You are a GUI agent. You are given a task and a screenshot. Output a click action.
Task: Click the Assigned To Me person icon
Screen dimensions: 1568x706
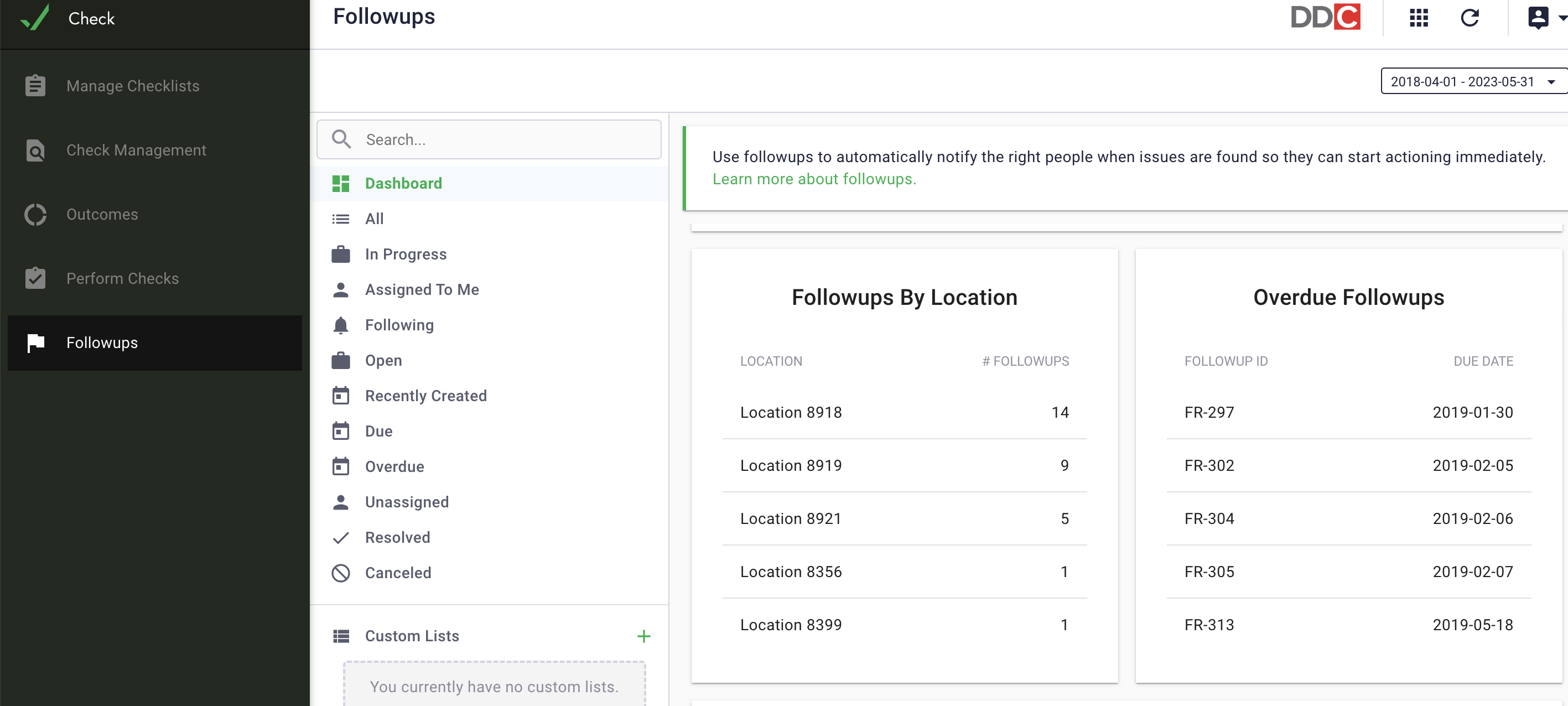(x=340, y=290)
